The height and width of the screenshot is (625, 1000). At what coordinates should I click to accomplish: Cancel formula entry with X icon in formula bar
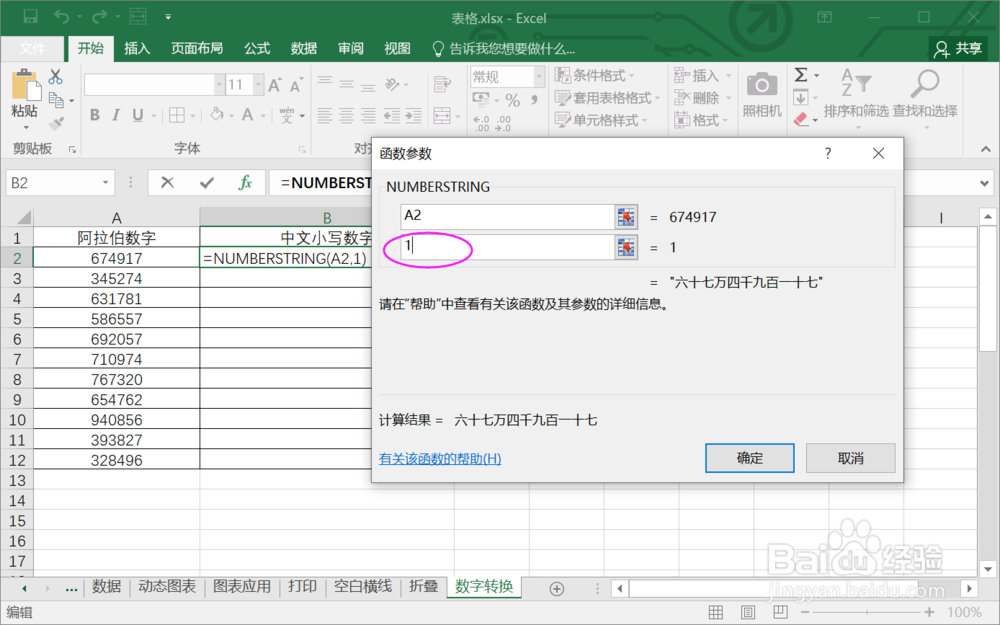click(x=168, y=183)
